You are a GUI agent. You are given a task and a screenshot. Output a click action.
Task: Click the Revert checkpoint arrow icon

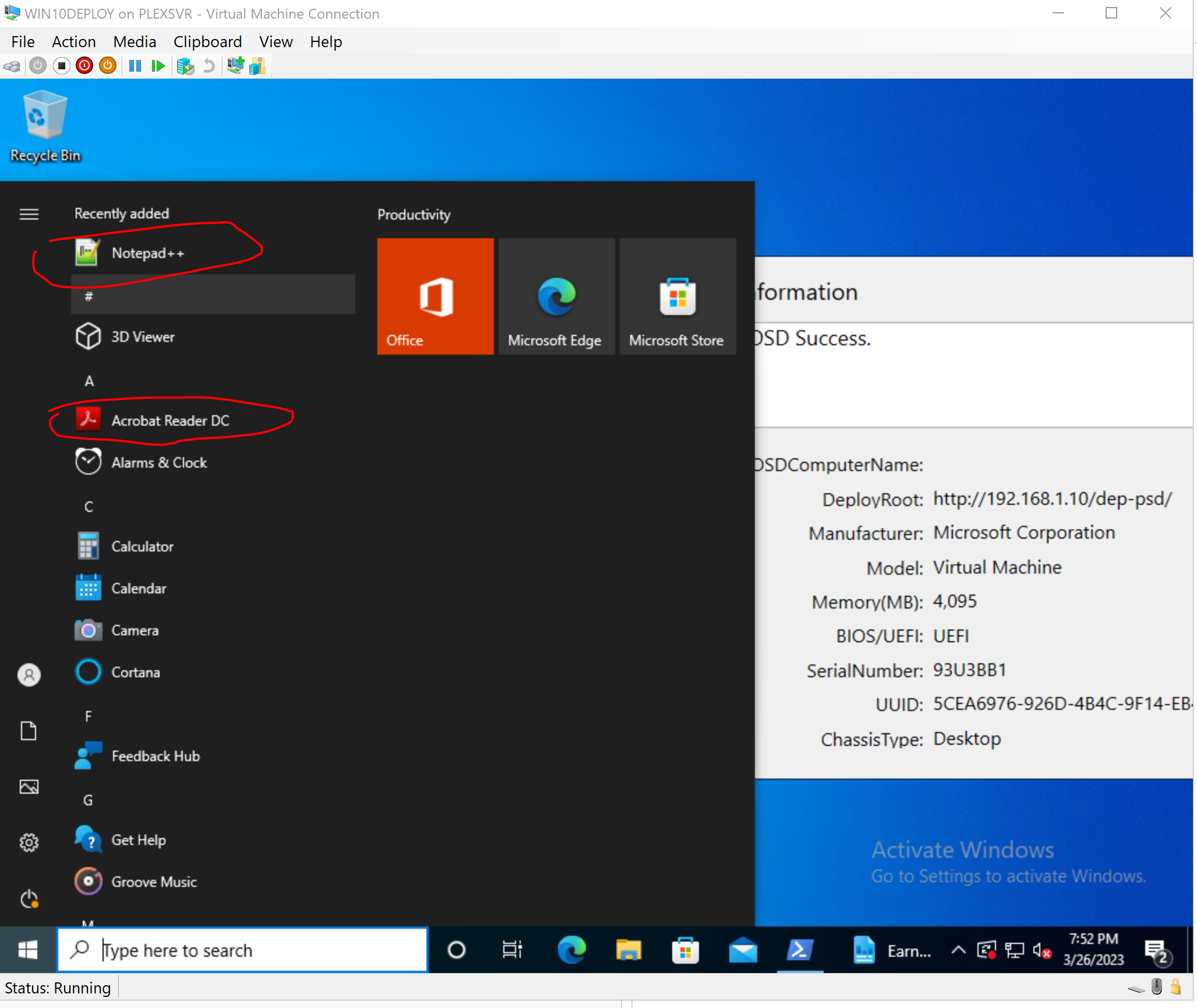pos(209,65)
